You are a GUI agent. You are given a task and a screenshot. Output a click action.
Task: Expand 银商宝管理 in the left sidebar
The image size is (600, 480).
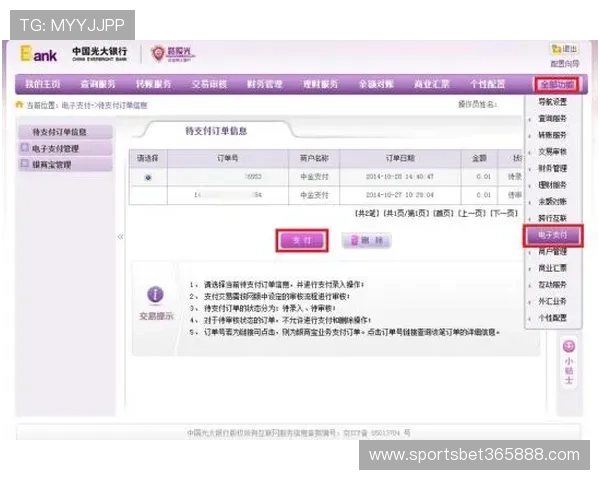(x=65, y=165)
